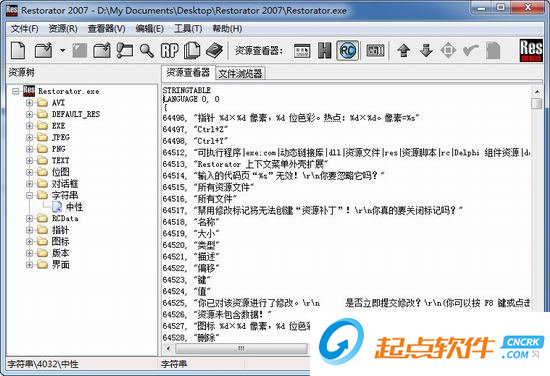Click the Restorator title bar app icon
Viewport: 550px width, 376px height.
click(x=12, y=11)
